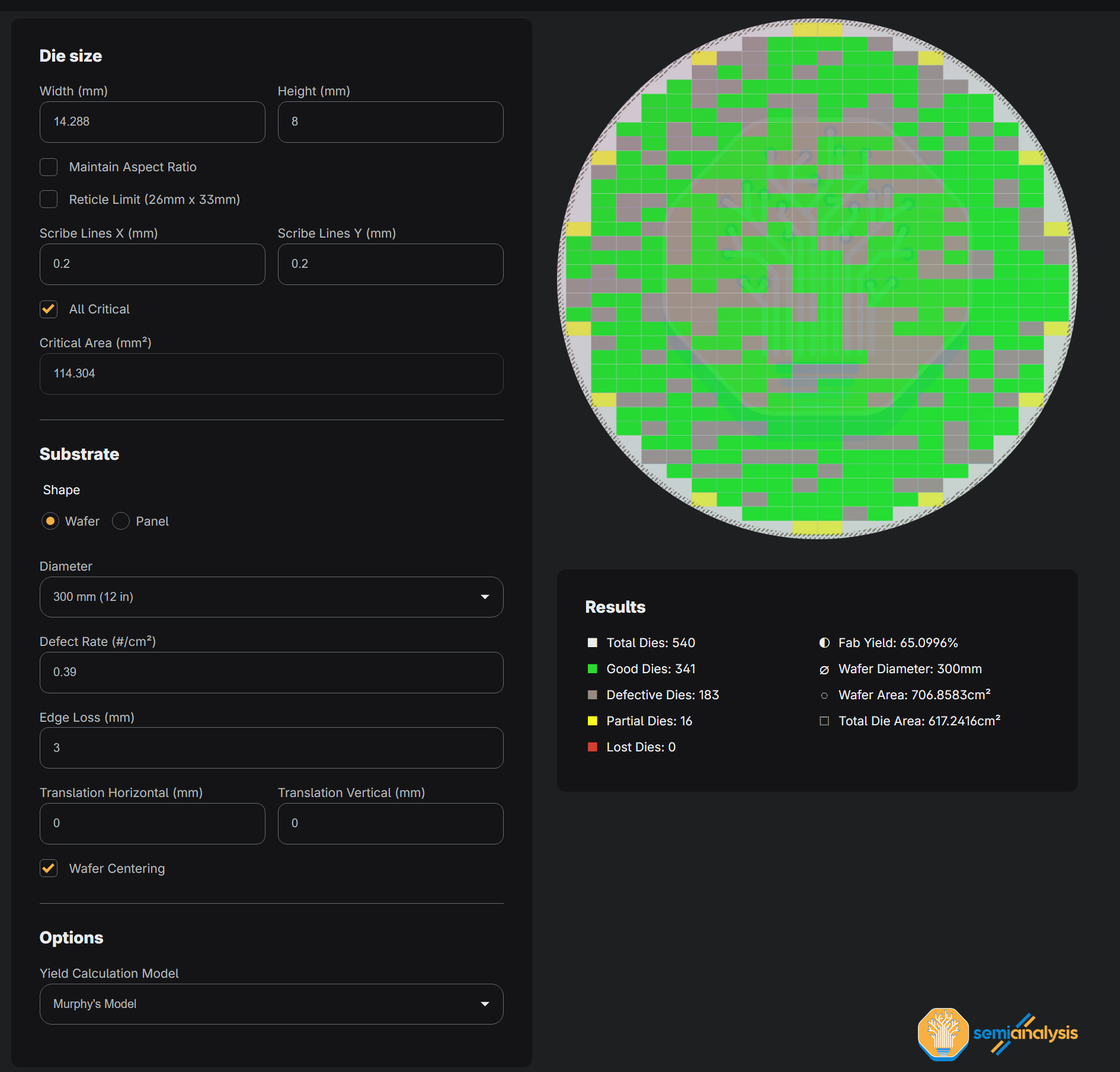Click the green Good Dies color swatch
Screen dimensions: 1120x1072
[592, 669]
